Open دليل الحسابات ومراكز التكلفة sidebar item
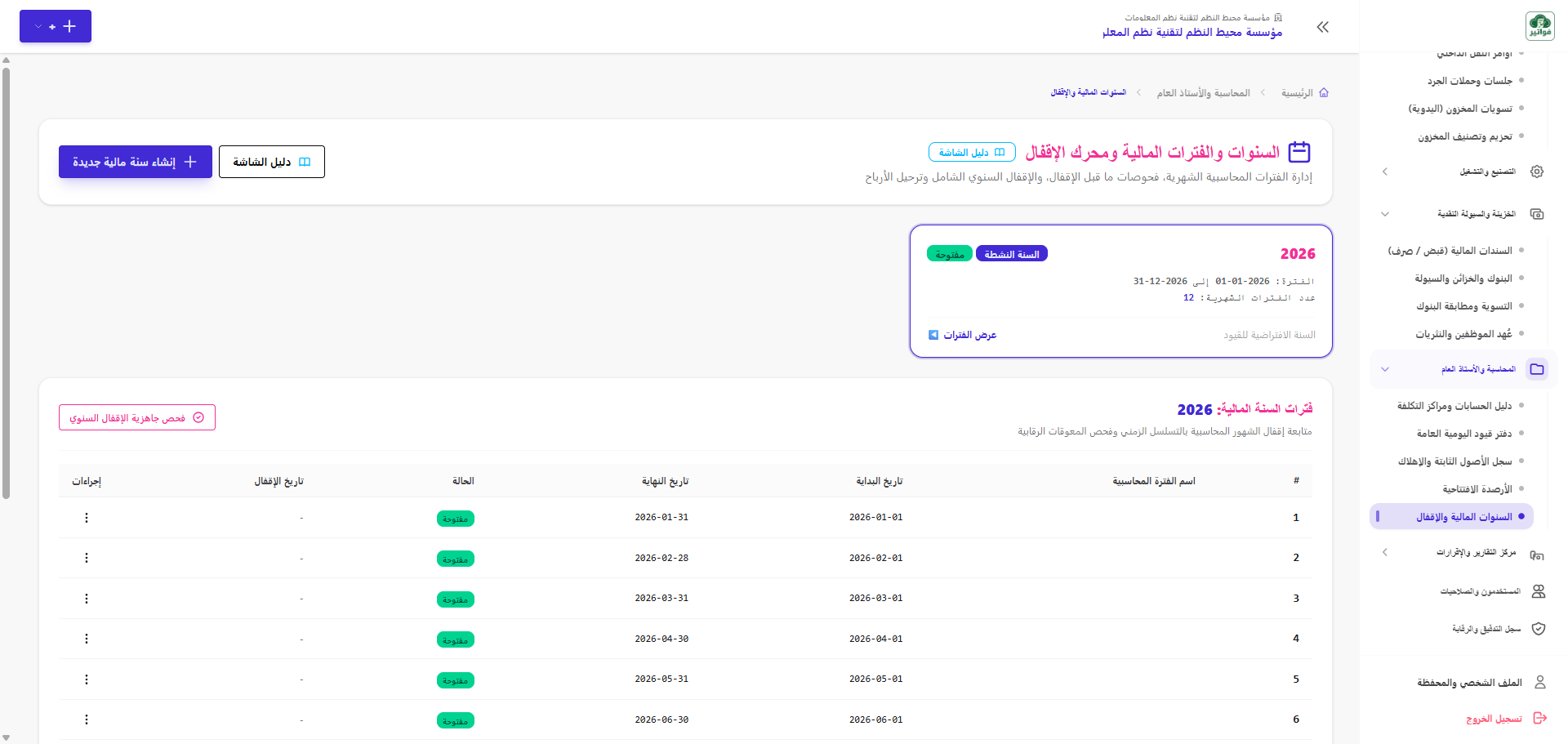This screenshot has width=1568, height=744. point(1454,406)
